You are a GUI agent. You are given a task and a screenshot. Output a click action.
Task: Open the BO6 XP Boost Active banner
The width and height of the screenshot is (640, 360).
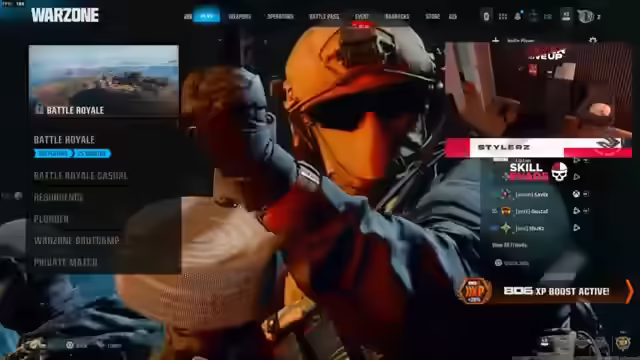(x=545, y=291)
